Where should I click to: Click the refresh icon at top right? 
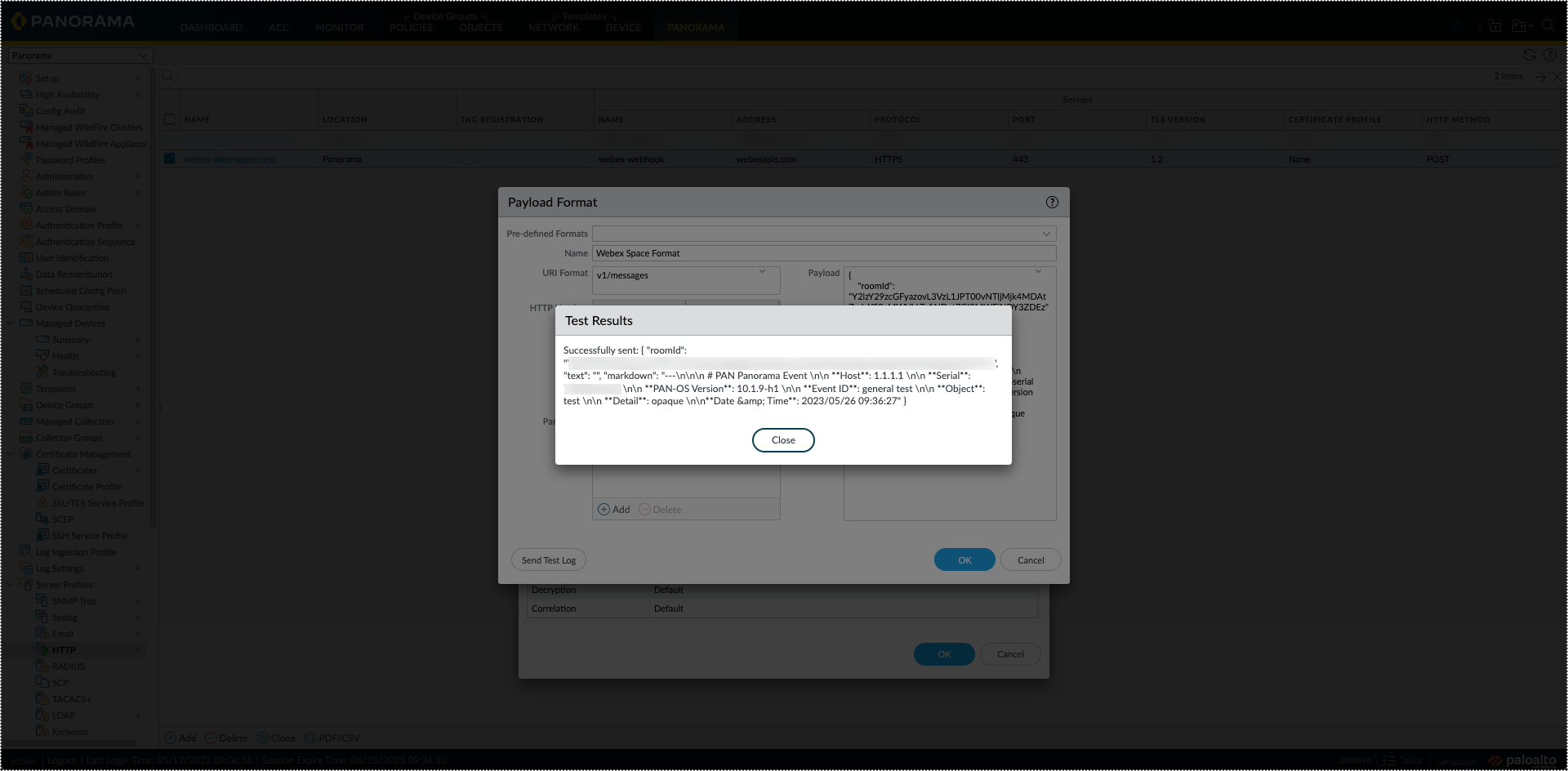tap(1530, 55)
